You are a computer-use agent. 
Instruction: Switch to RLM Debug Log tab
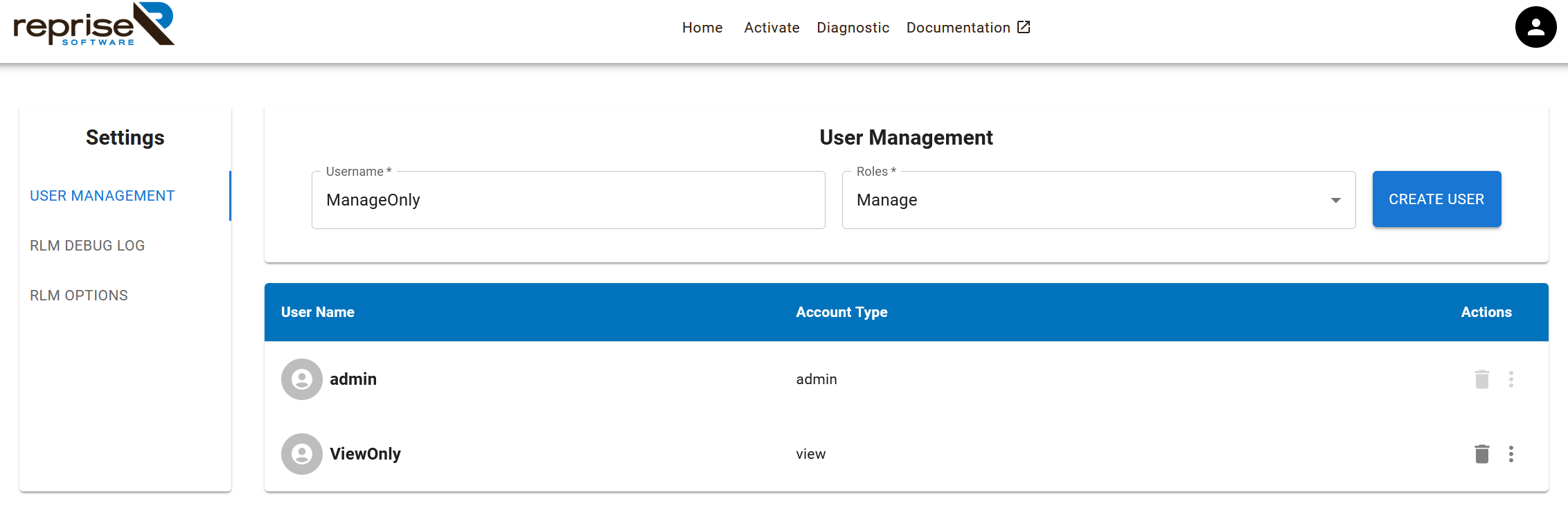[87, 246]
